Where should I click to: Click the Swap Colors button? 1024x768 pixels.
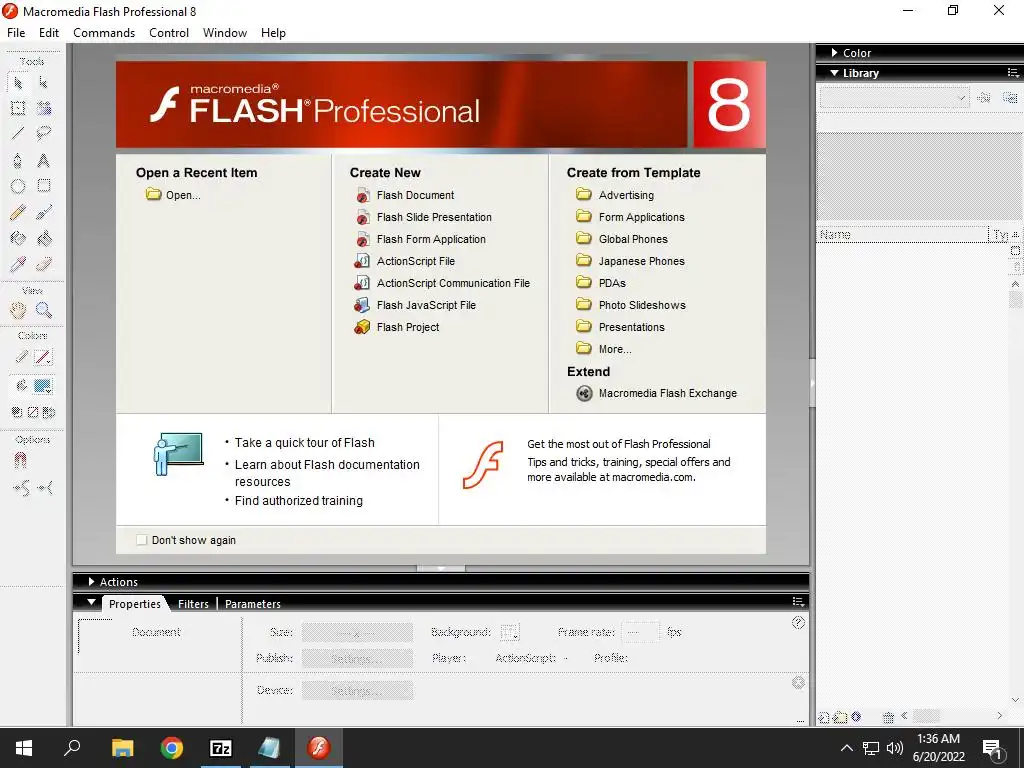click(48, 412)
